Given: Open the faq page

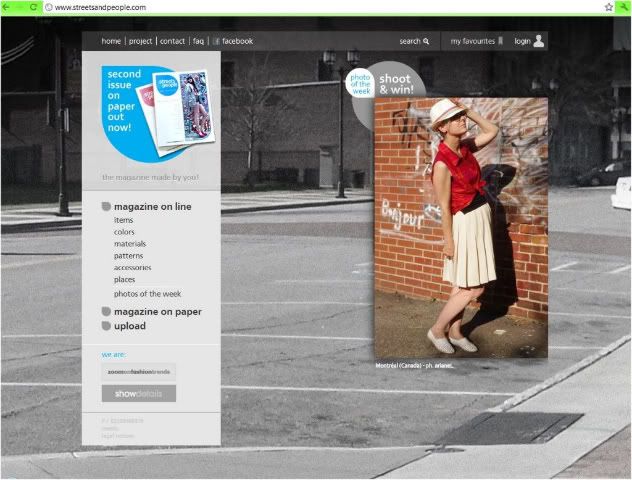Looking at the screenshot, I should [198, 41].
